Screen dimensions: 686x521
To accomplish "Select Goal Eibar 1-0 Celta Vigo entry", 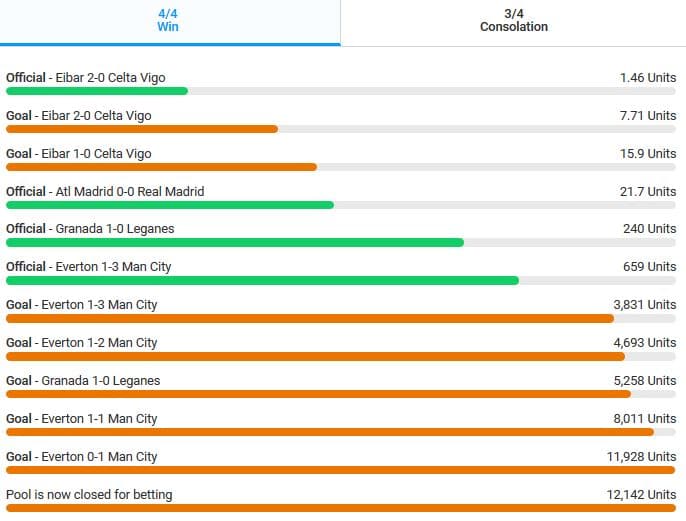I will pos(79,153).
